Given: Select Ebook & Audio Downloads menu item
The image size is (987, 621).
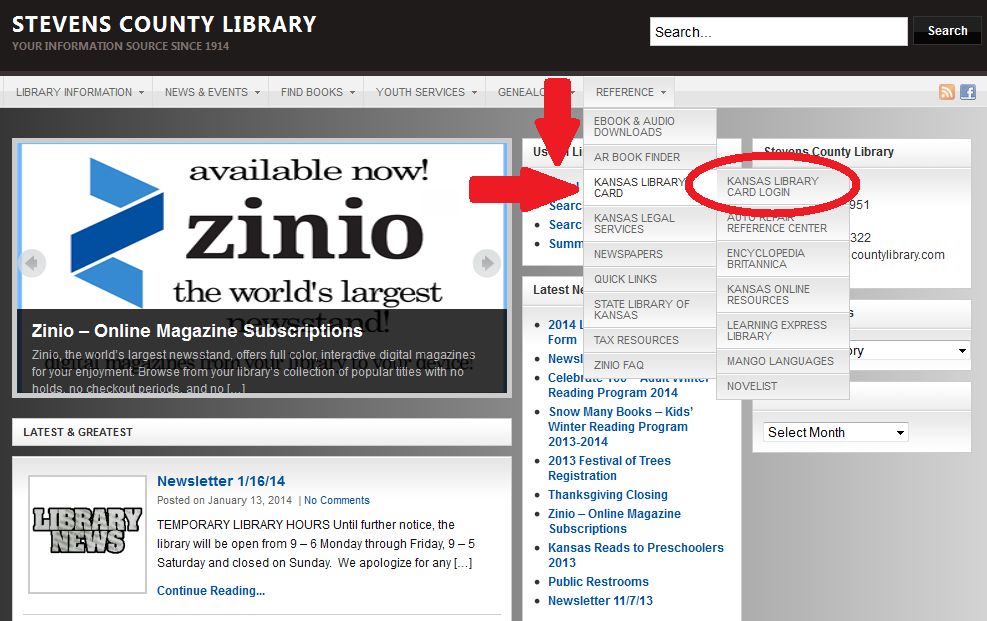Looking at the screenshot, I should pyautogui.click(x=650, y=126).
